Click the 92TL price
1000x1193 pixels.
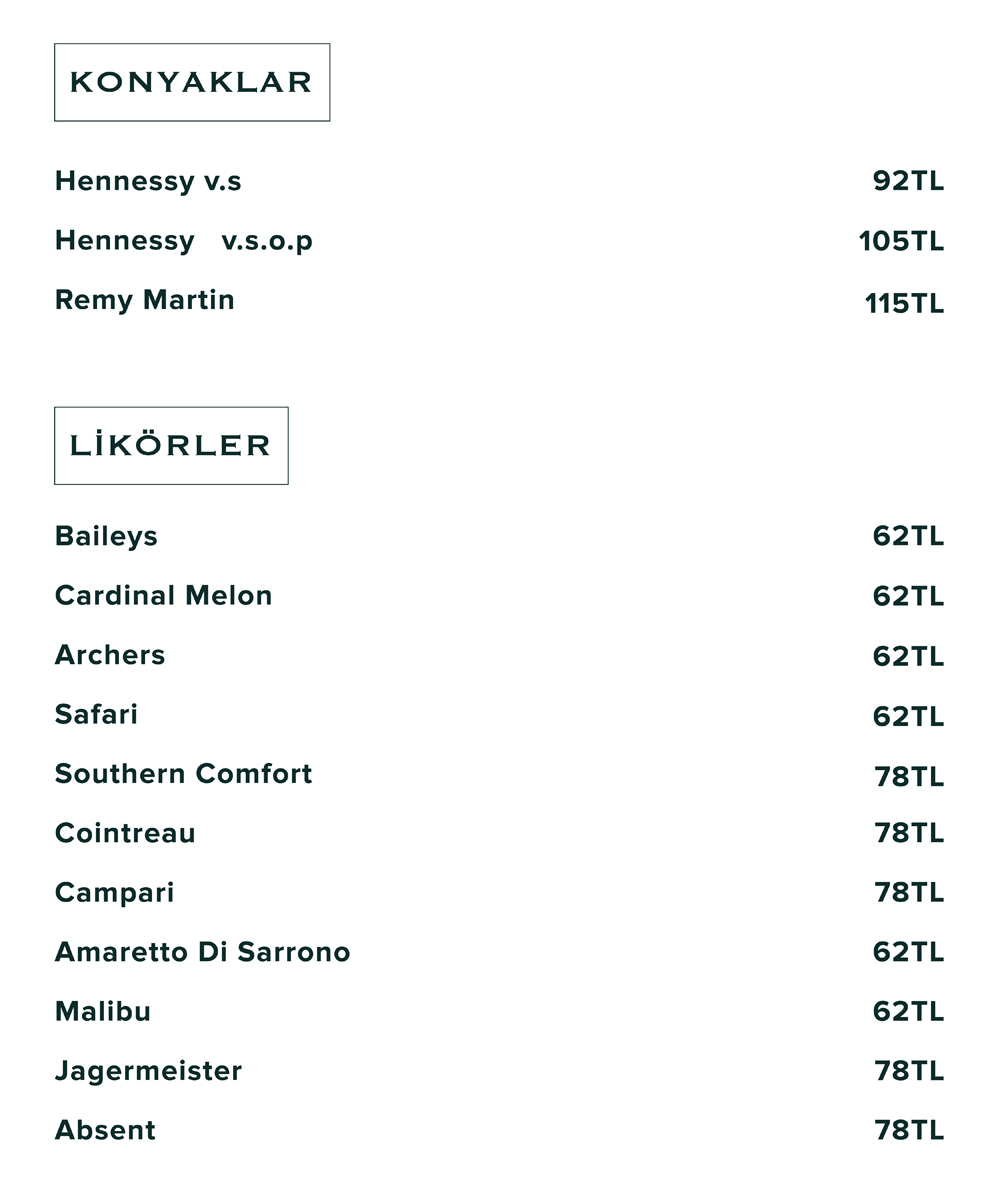point(907,181)
